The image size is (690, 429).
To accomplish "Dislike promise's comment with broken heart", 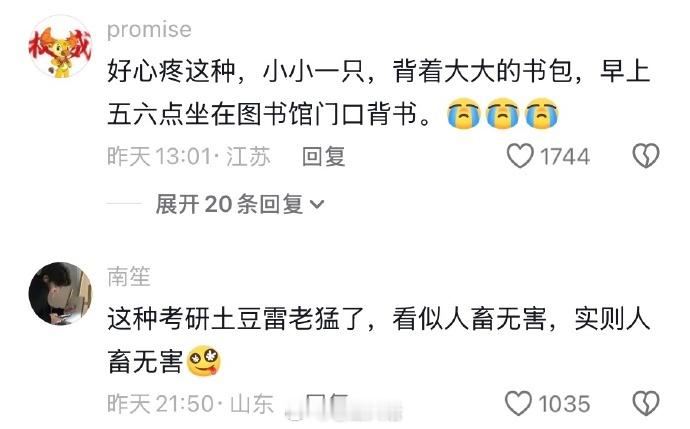I will (x=646, y=156).
